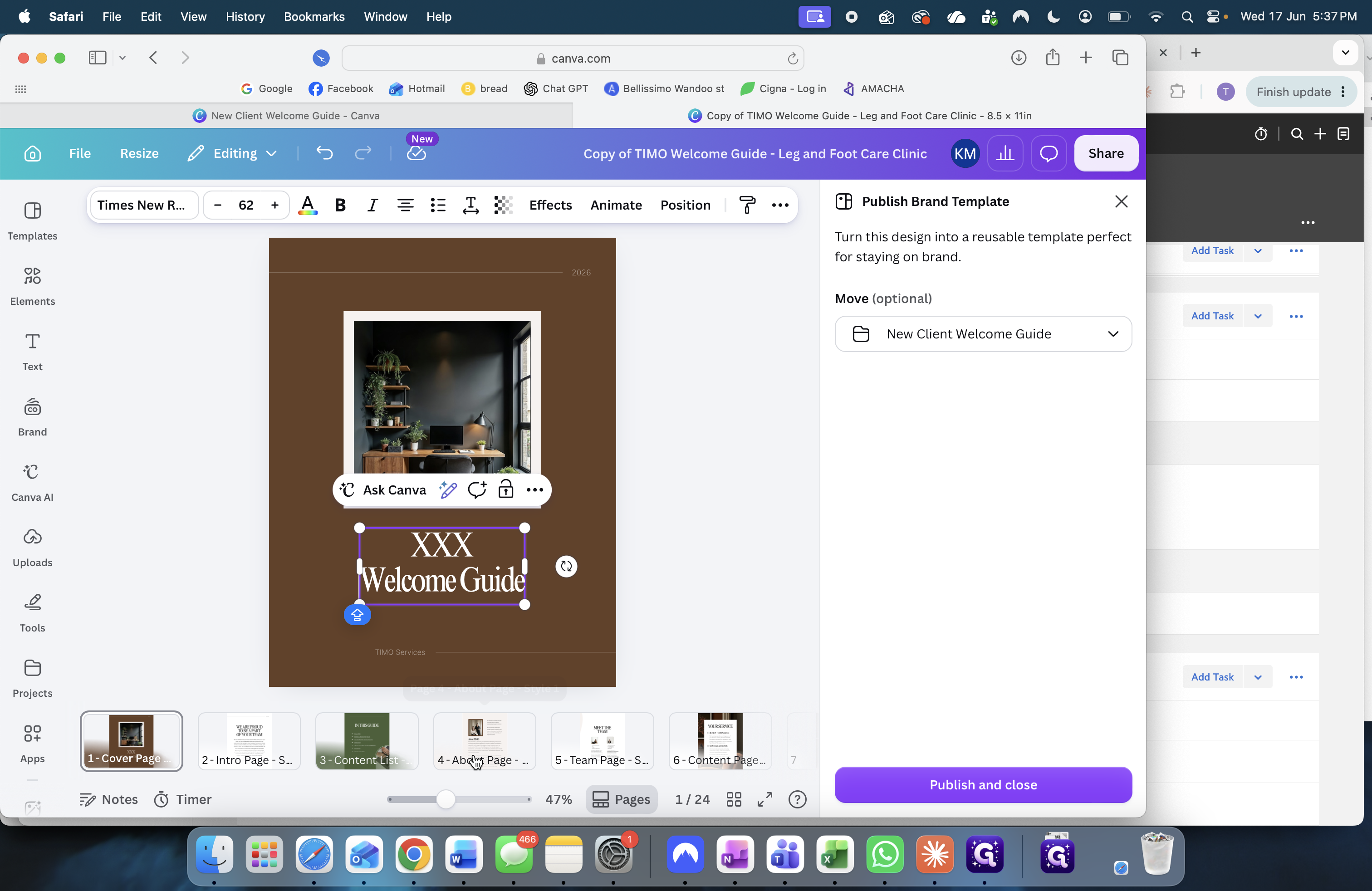Open more options in the text toolbar
Viewport: 1372px width, 891px height.
780,205
